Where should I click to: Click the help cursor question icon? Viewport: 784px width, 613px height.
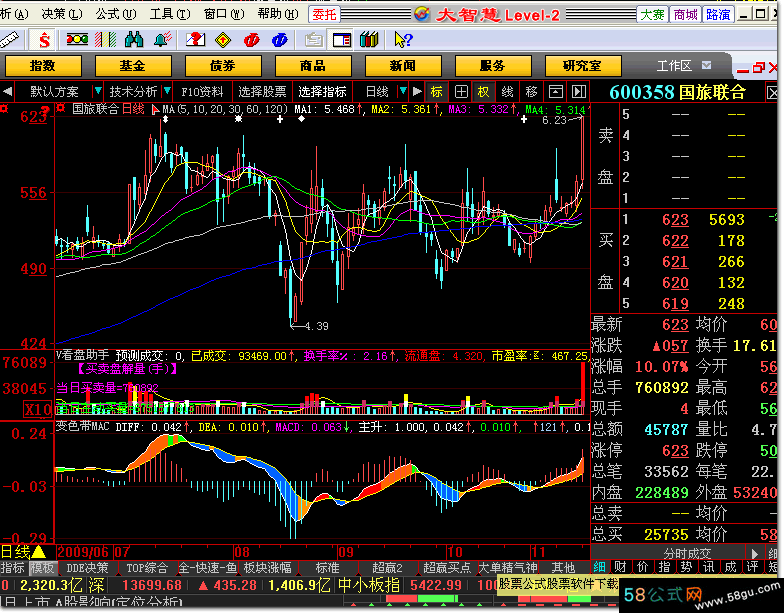tap(402, 40)
